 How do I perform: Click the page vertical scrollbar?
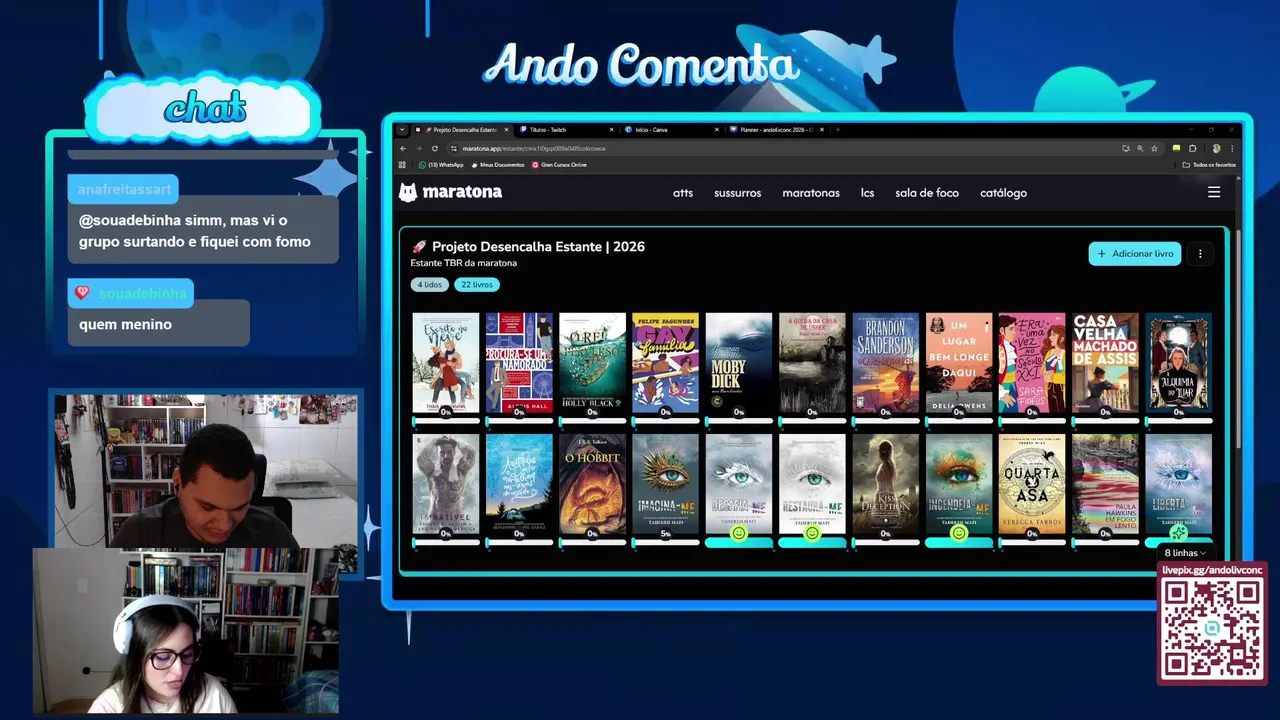pyautogui.click(x=1238, y=340)
